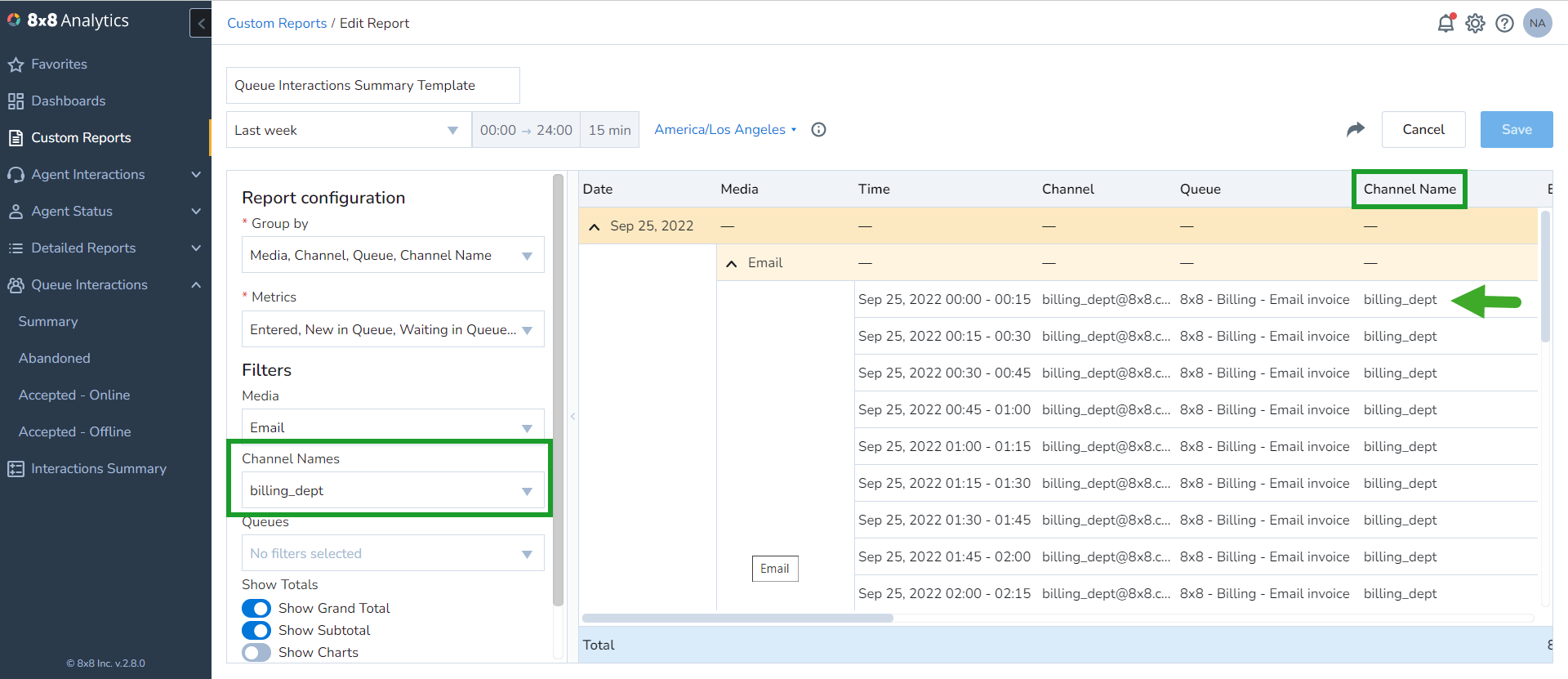Open the America/Los Angeles timezone dropdown

click(725, 130)
